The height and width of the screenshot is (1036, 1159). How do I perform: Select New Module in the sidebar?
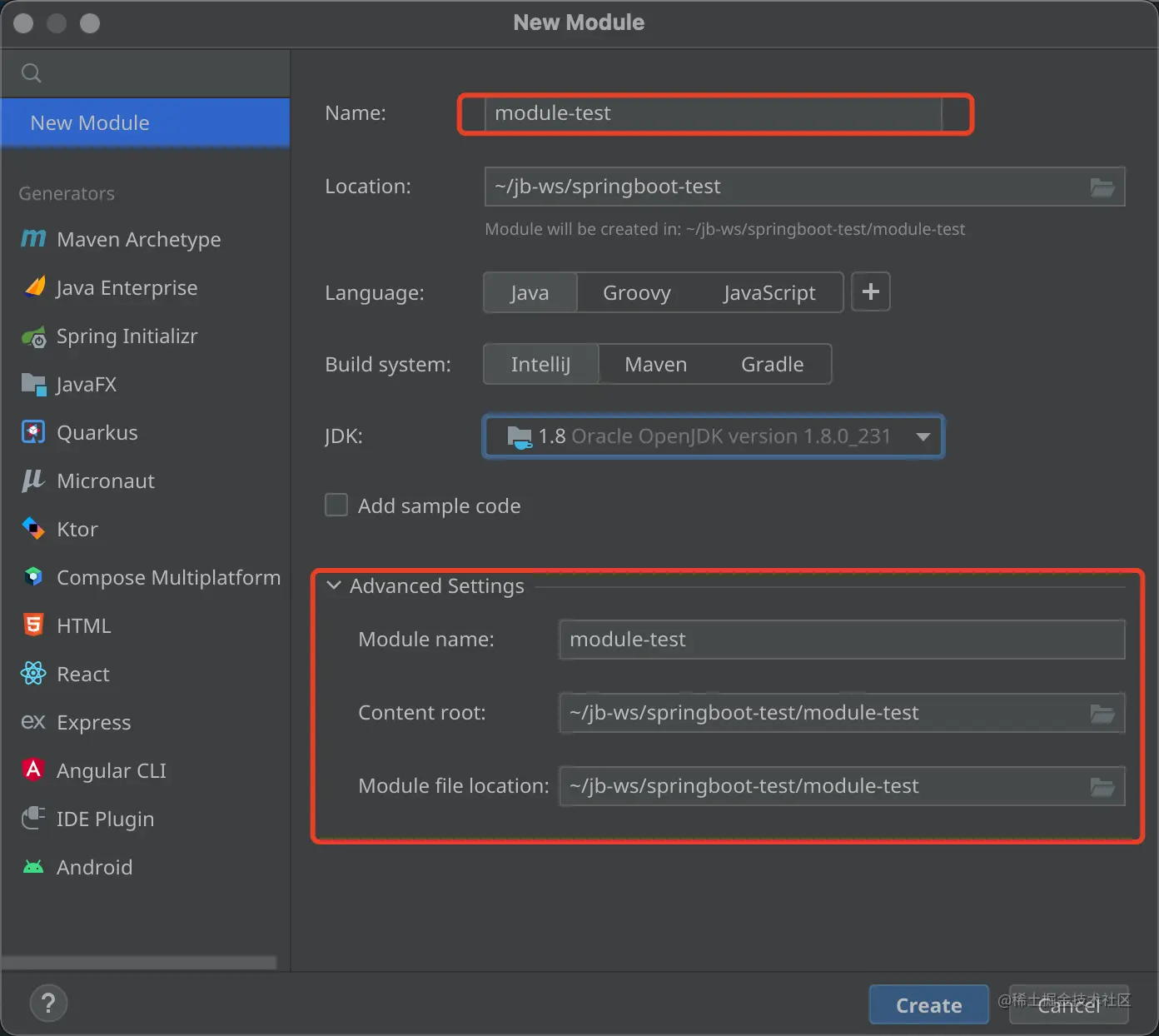point(146,123)
